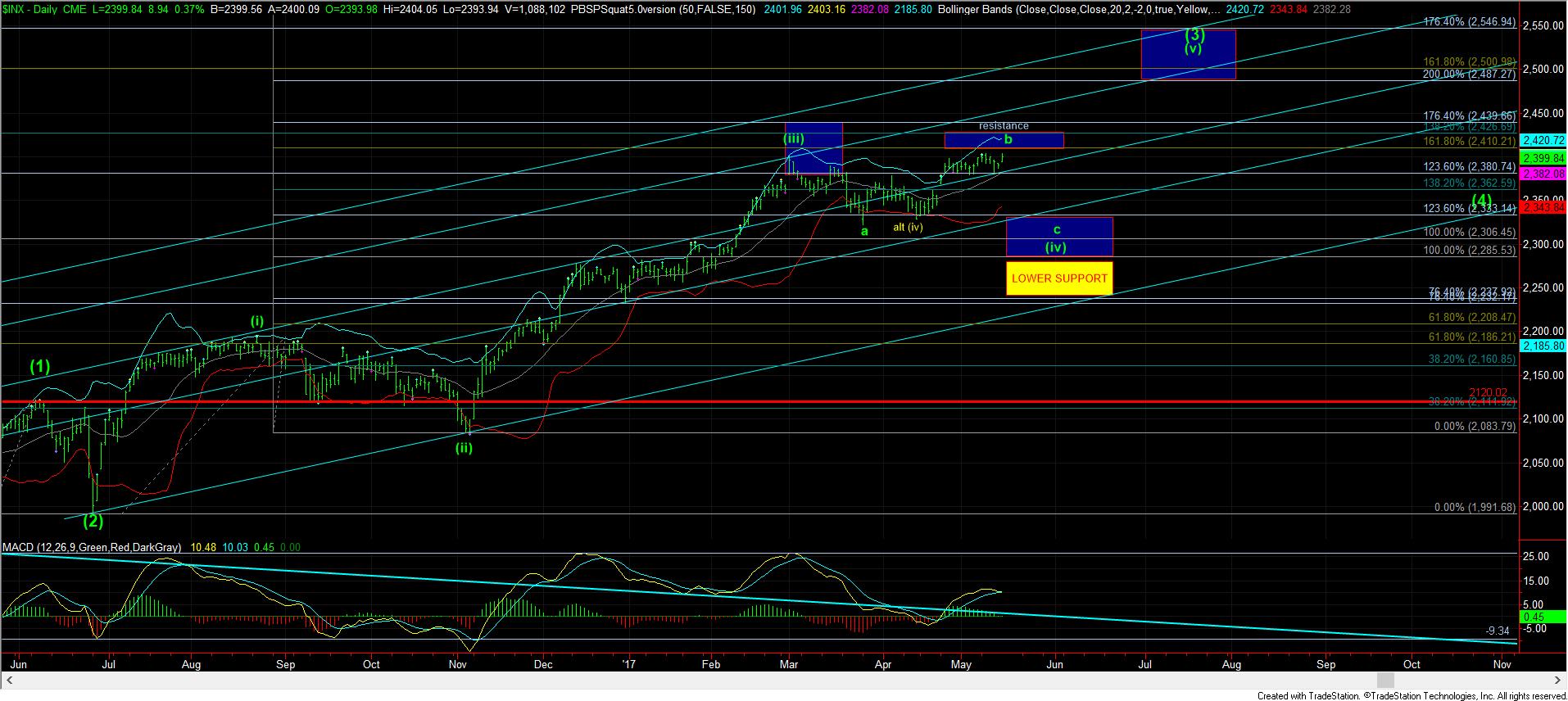Select the green (ii) wave label
This screenshot has height=701, width=1568.
tap(464, 448)
